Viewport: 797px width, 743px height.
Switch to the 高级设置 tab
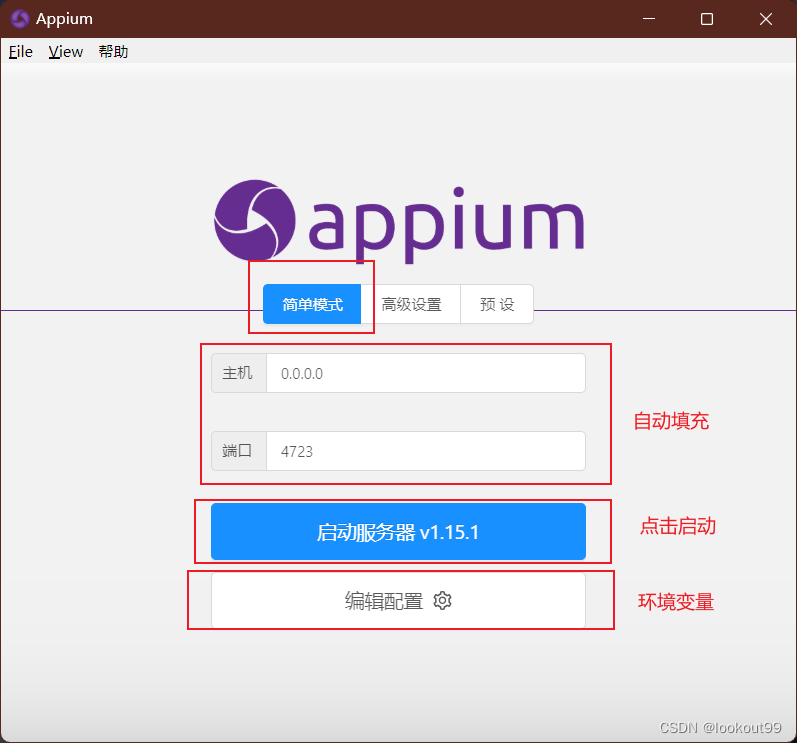[411, 304]
